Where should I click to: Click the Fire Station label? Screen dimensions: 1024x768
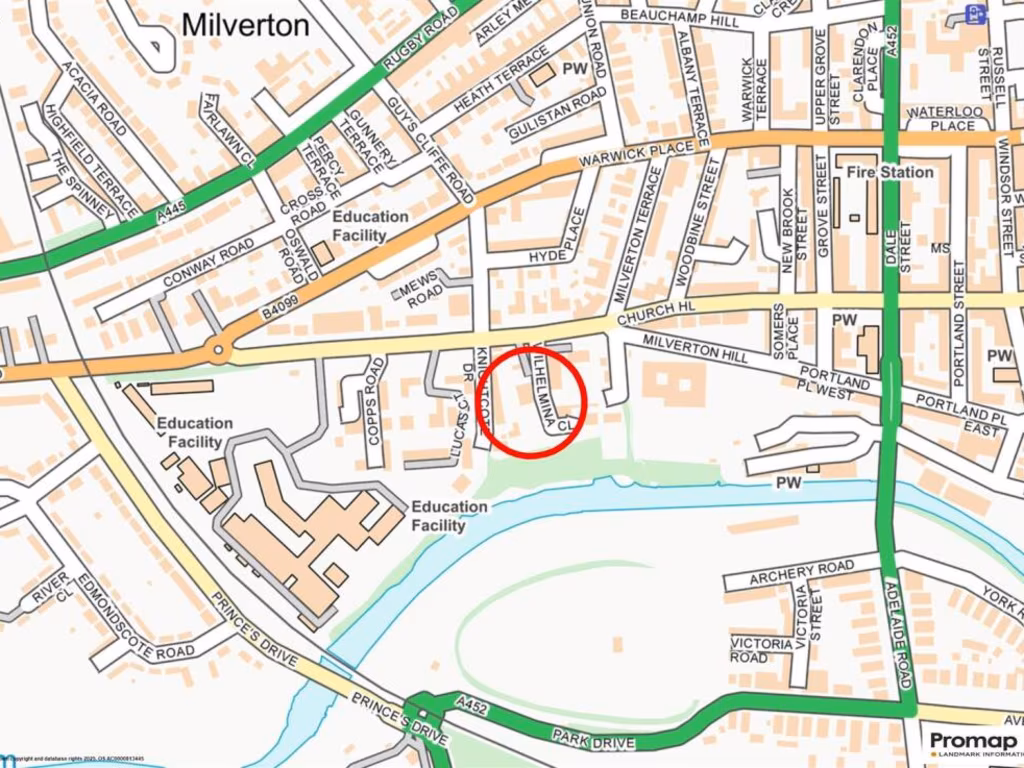pyautogui.click(x=889, y=172)
